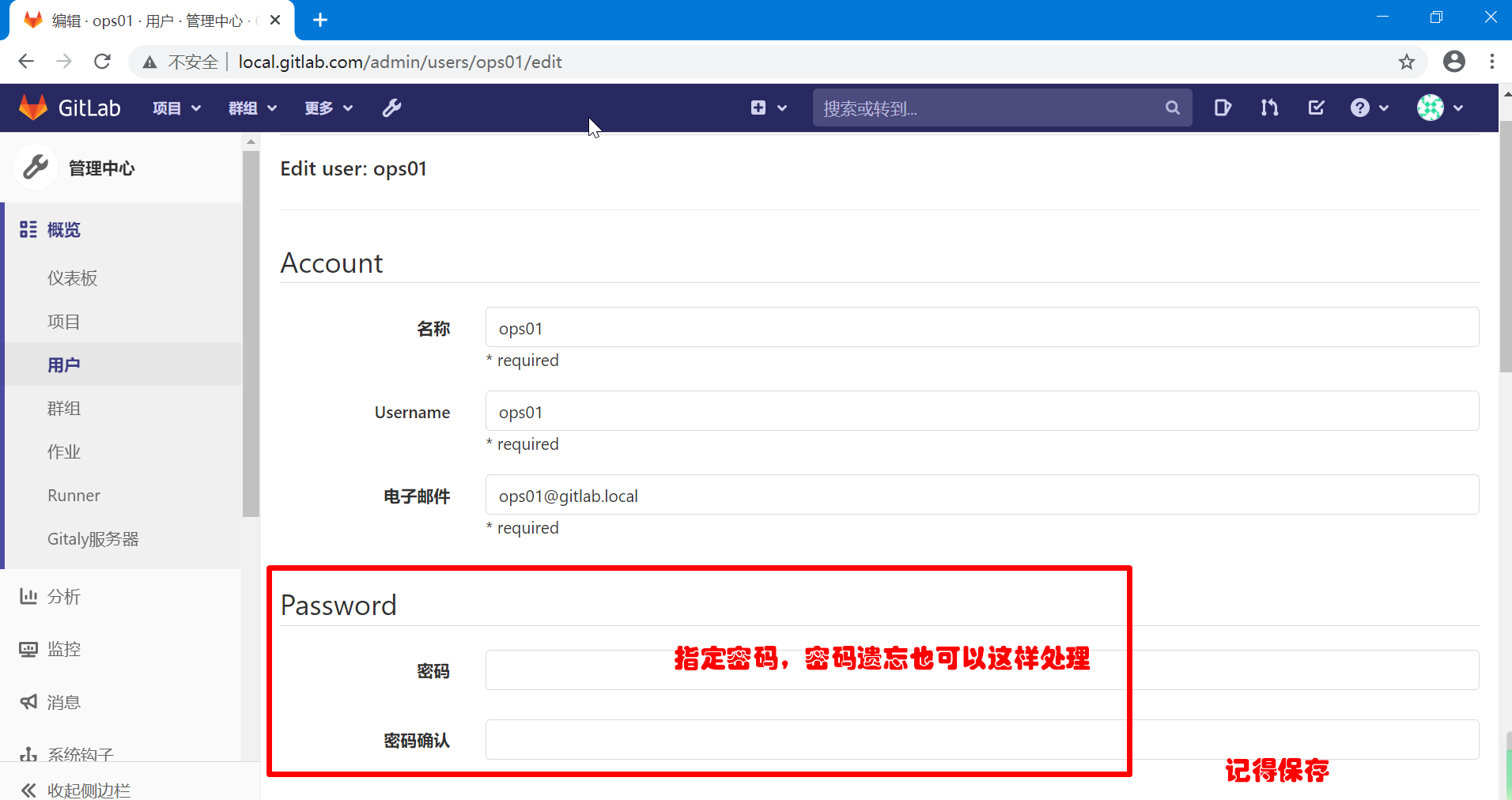Click the 监控 monitor icon
Screen dimensions: 1512x800
coord(28,650)
